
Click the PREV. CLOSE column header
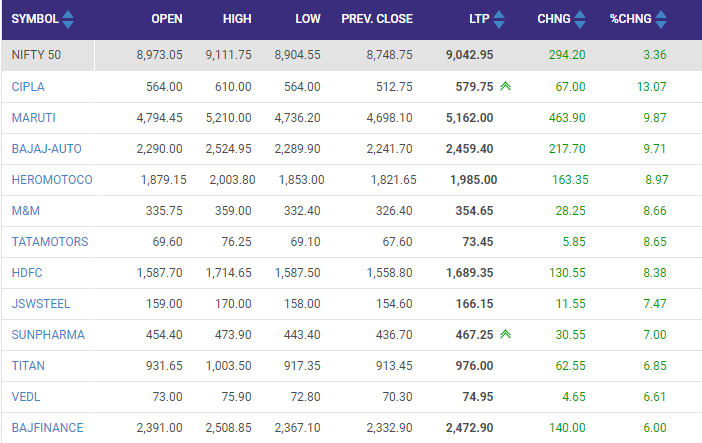(376, 19)
